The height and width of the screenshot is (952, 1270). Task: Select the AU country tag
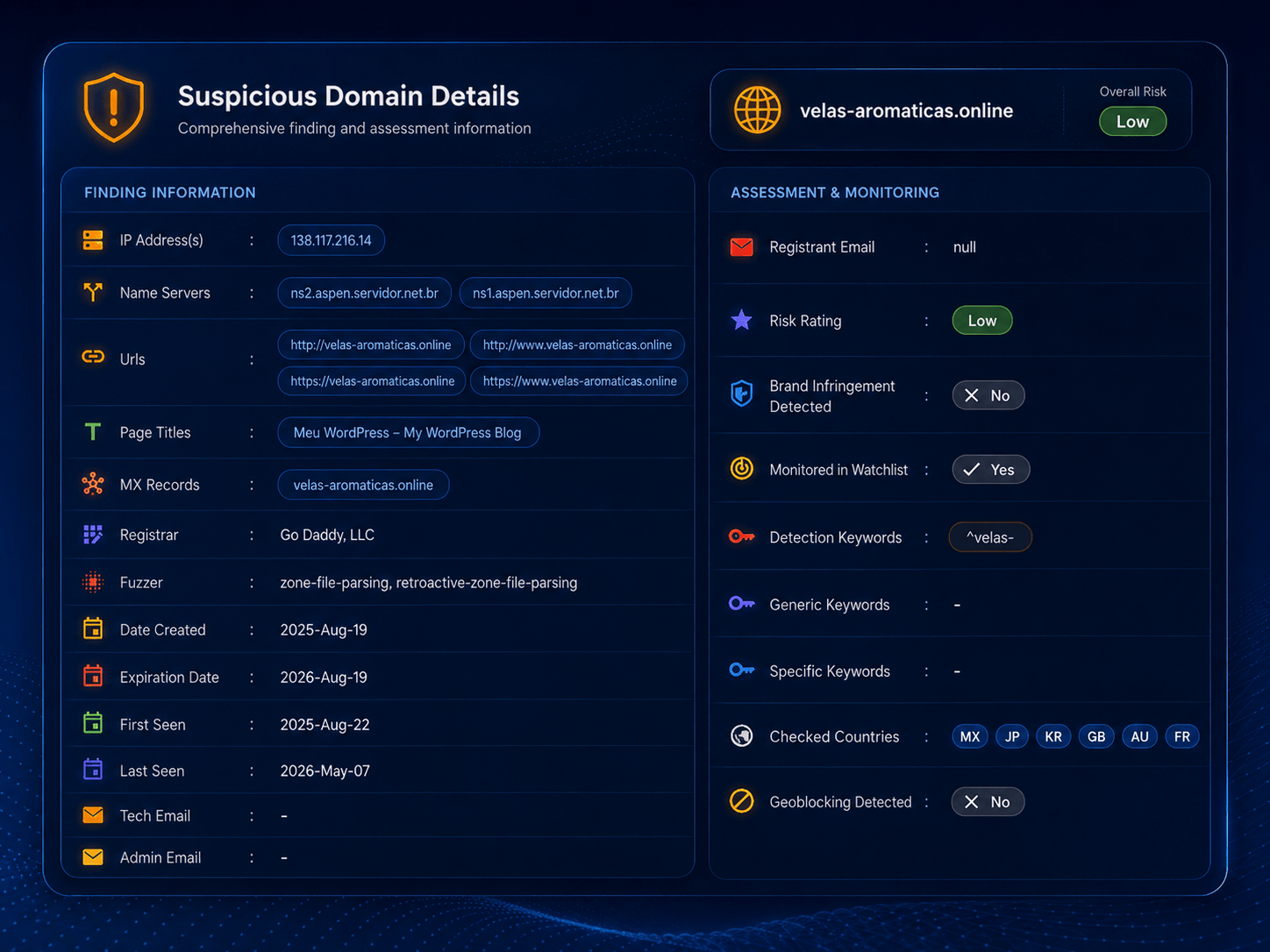1139,736
